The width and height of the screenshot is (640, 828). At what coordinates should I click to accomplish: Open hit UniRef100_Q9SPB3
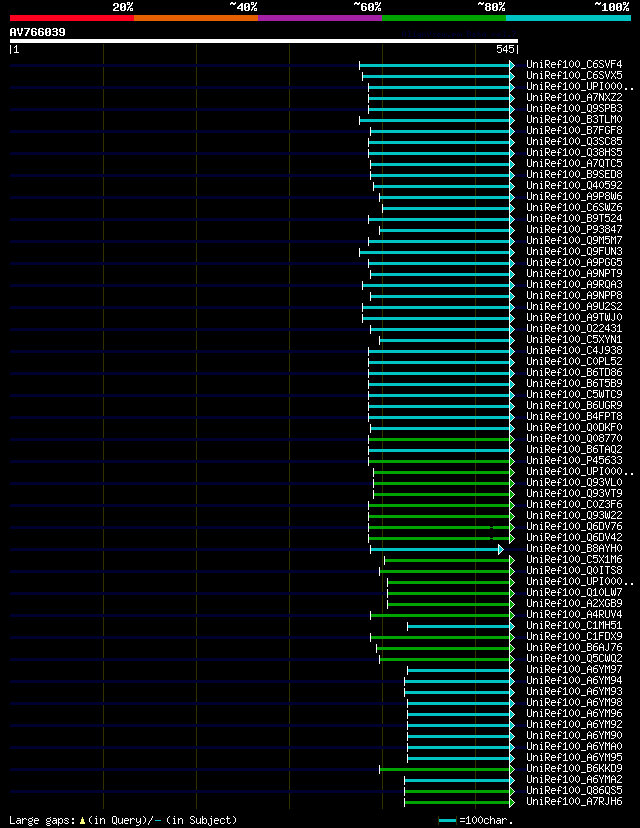(x=574, y=108)
